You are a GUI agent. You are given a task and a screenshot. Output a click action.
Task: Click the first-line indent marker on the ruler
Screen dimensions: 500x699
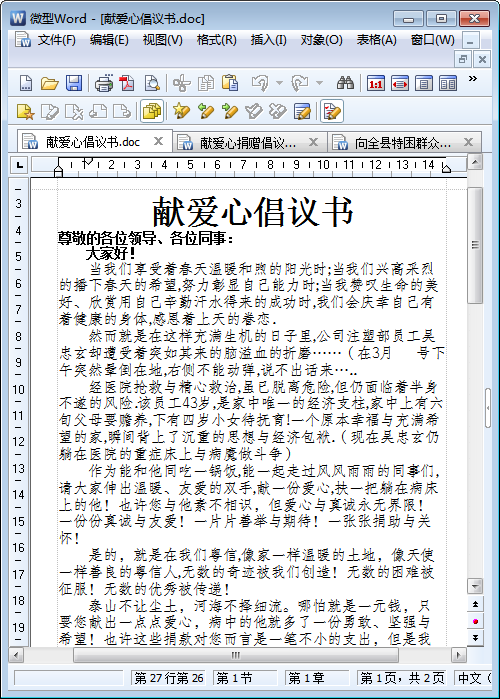[x=89, y=161]
